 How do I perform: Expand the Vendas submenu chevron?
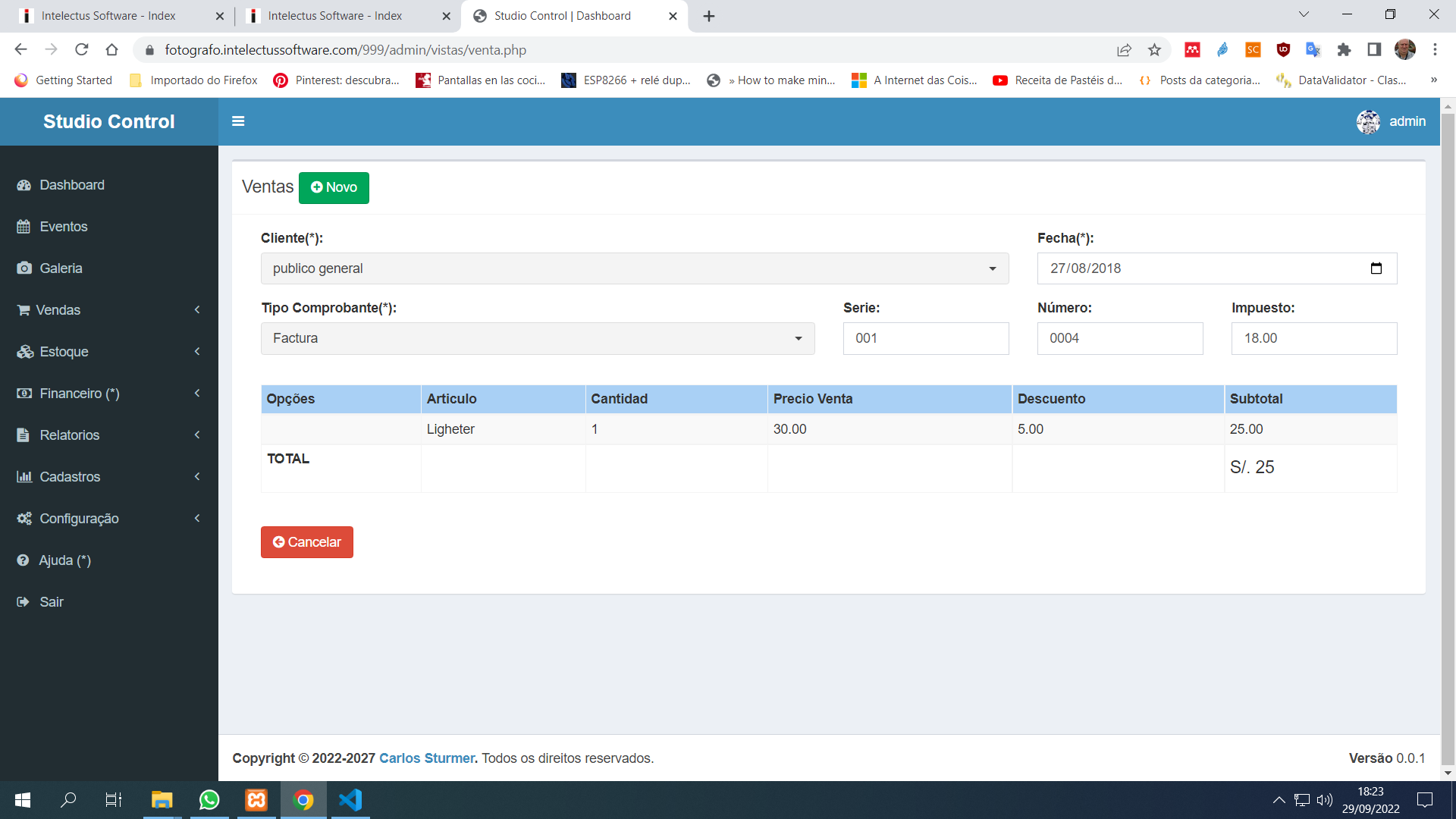pyautogui.click(x=197, y=310)
